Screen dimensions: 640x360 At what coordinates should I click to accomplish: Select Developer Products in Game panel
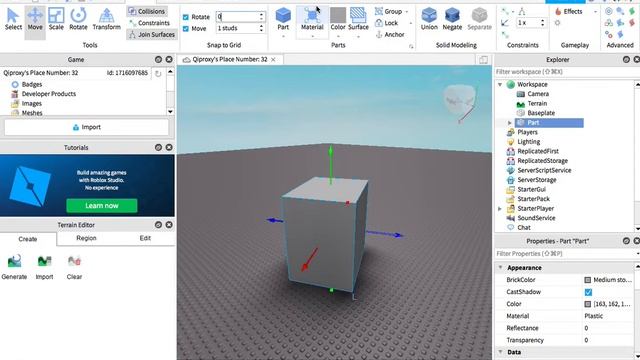pos(49,94)
